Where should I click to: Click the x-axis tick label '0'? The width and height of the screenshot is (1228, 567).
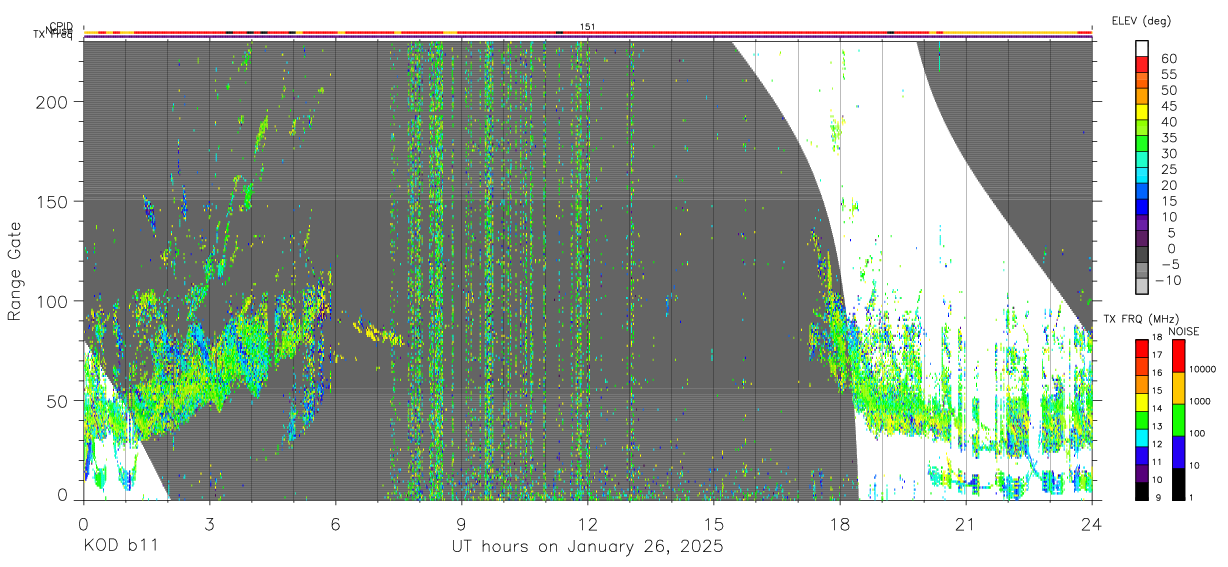point(83,524)
